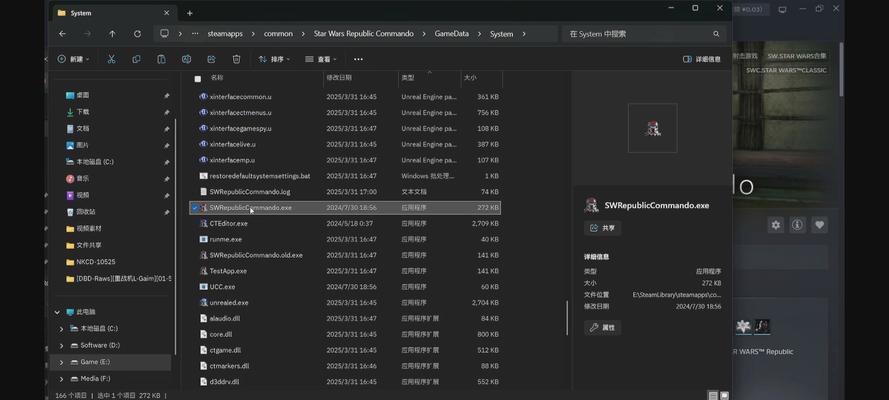Click Steam favorite heart icon
The image size is (889, 400).
(x=819, y=225)
